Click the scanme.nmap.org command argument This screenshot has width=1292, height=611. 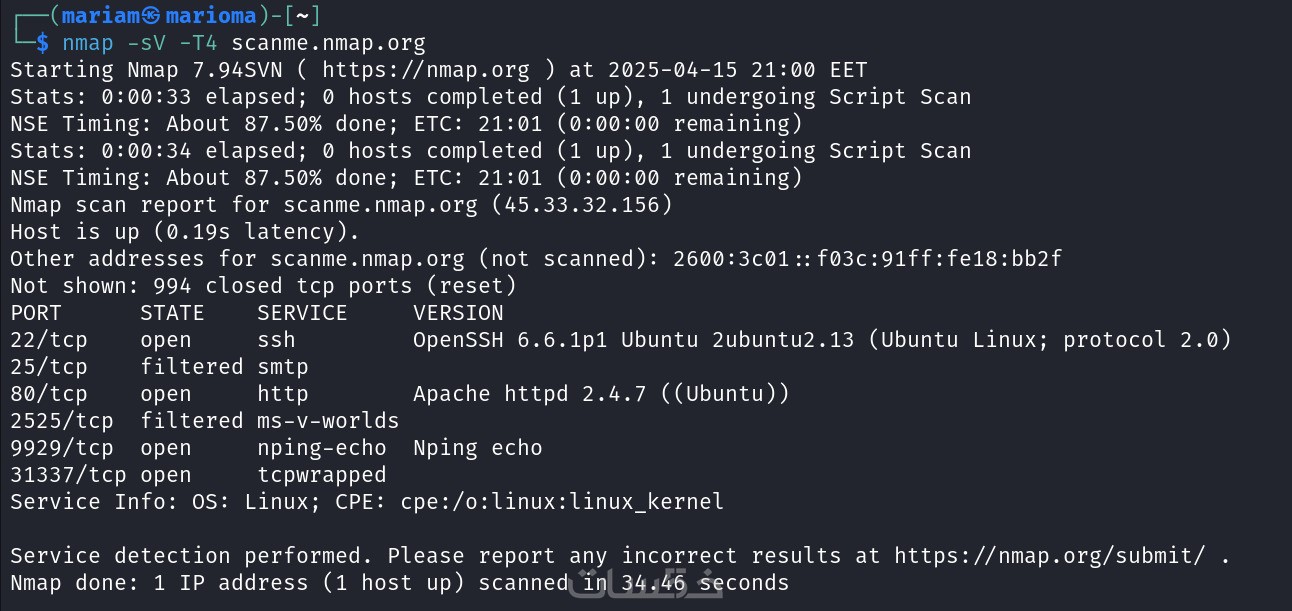328,43
